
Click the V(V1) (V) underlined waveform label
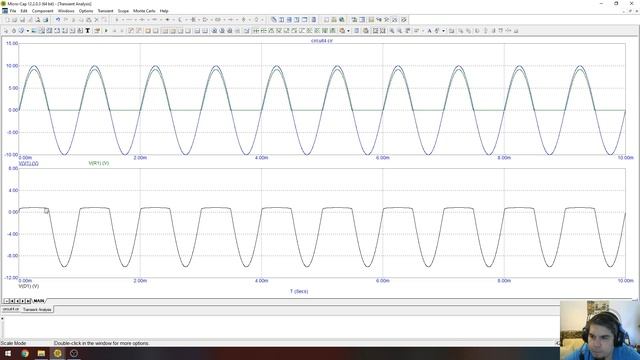coord(29,163)
